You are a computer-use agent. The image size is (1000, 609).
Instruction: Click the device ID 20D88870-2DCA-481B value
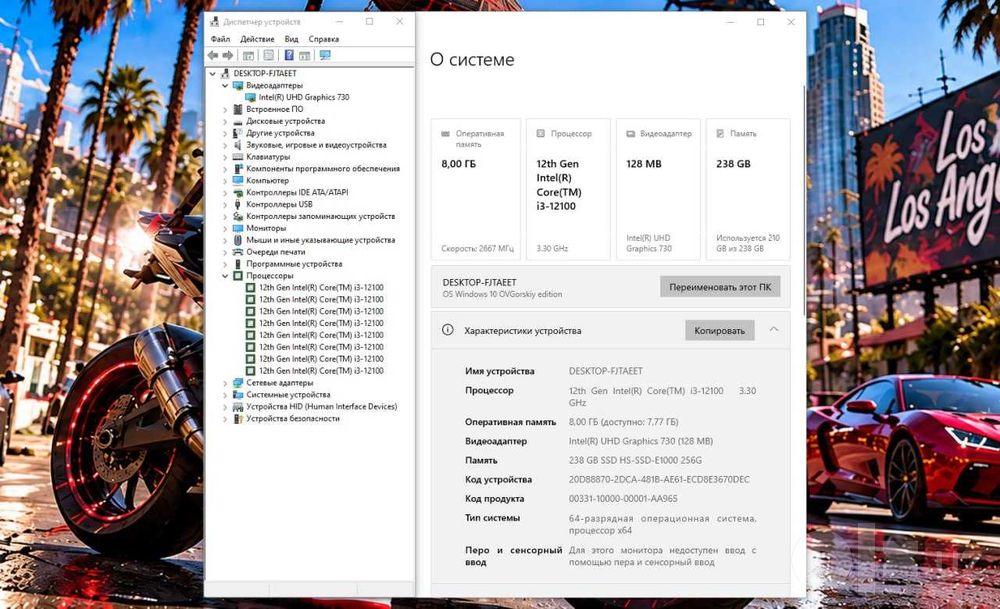click(659, 480)
